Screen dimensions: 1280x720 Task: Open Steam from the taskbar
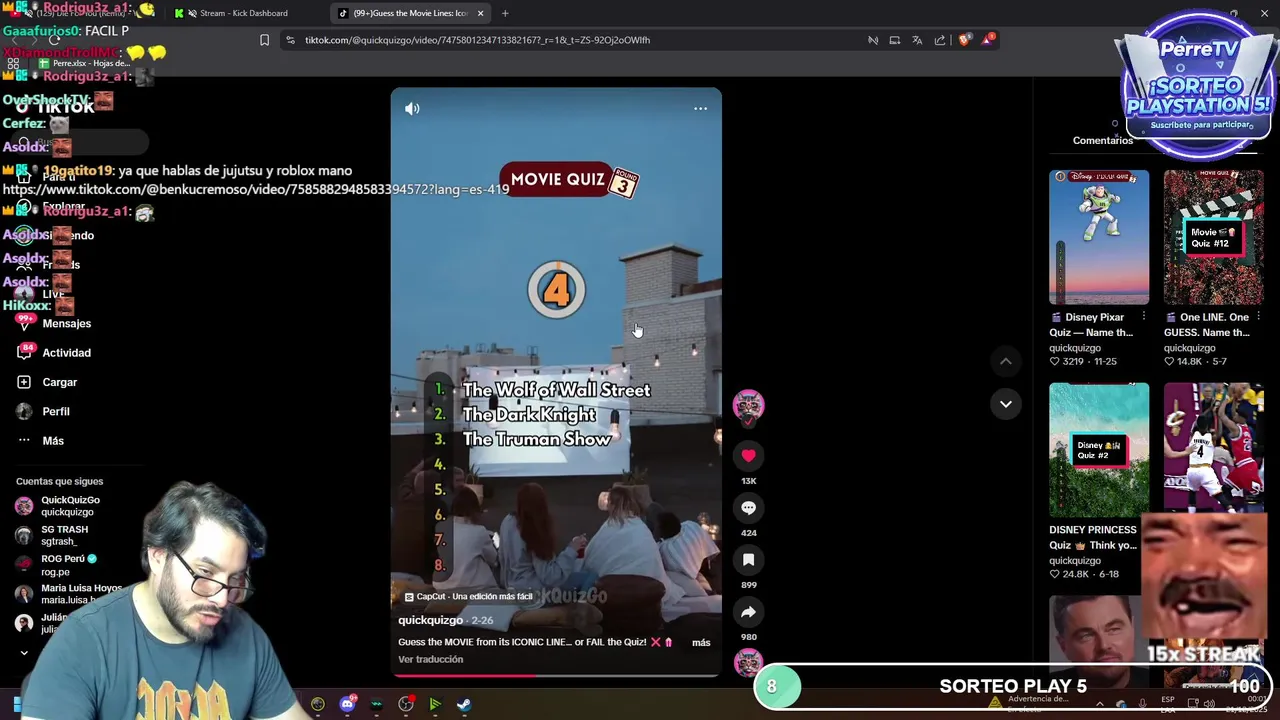click(465, 704)
